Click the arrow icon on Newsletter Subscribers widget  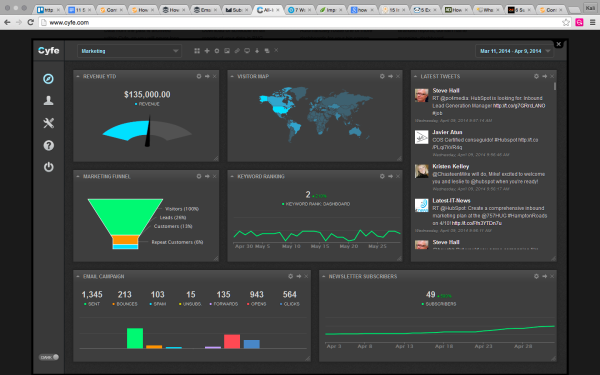(x=545, y=276)
